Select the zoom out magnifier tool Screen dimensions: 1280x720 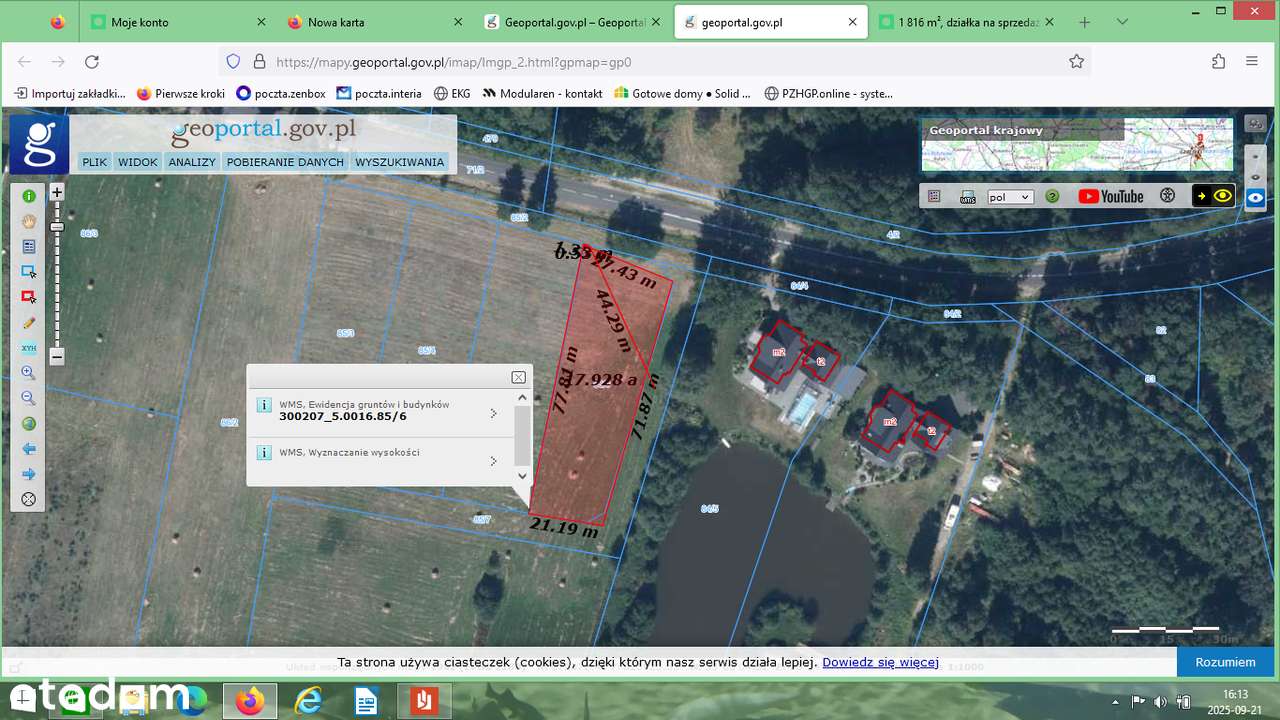pyautogui.click(x=29, y=398)
